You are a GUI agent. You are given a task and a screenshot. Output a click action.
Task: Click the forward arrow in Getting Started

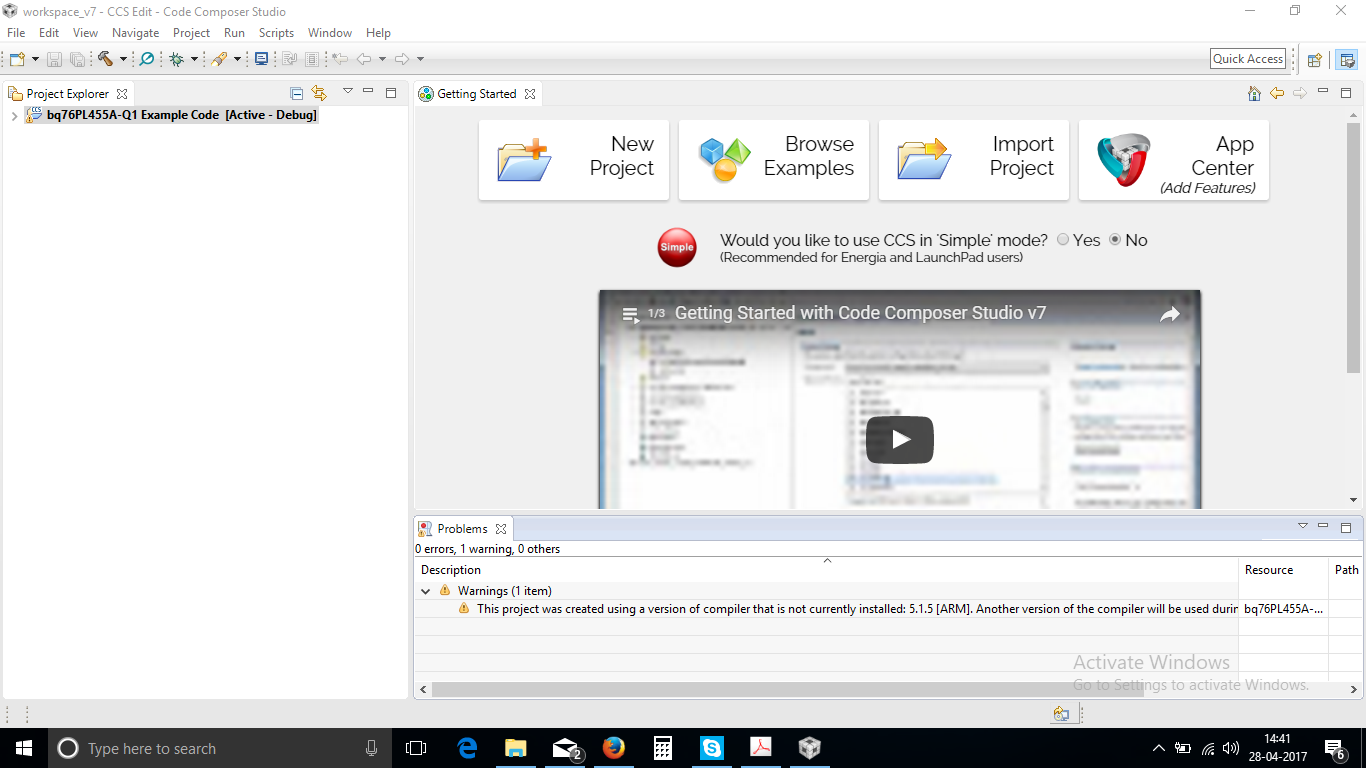(1300, 93)
